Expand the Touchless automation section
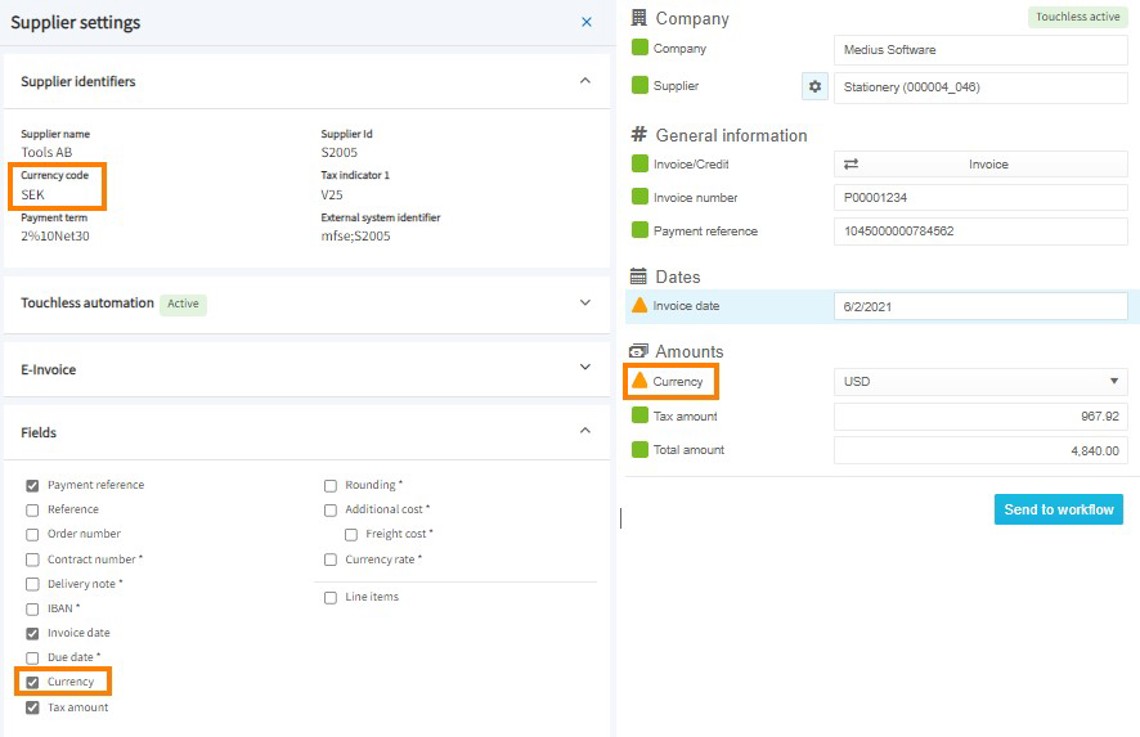1140x737 pixels. click(585, 303)
